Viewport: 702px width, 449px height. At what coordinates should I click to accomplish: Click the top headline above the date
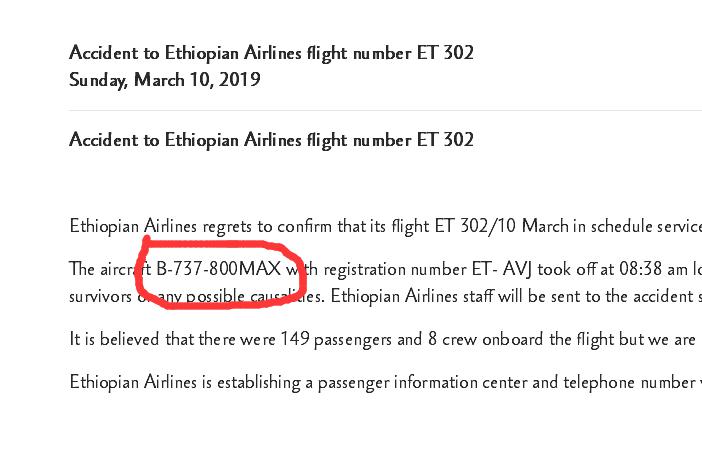pyautogui.click(x=271, y=53)
